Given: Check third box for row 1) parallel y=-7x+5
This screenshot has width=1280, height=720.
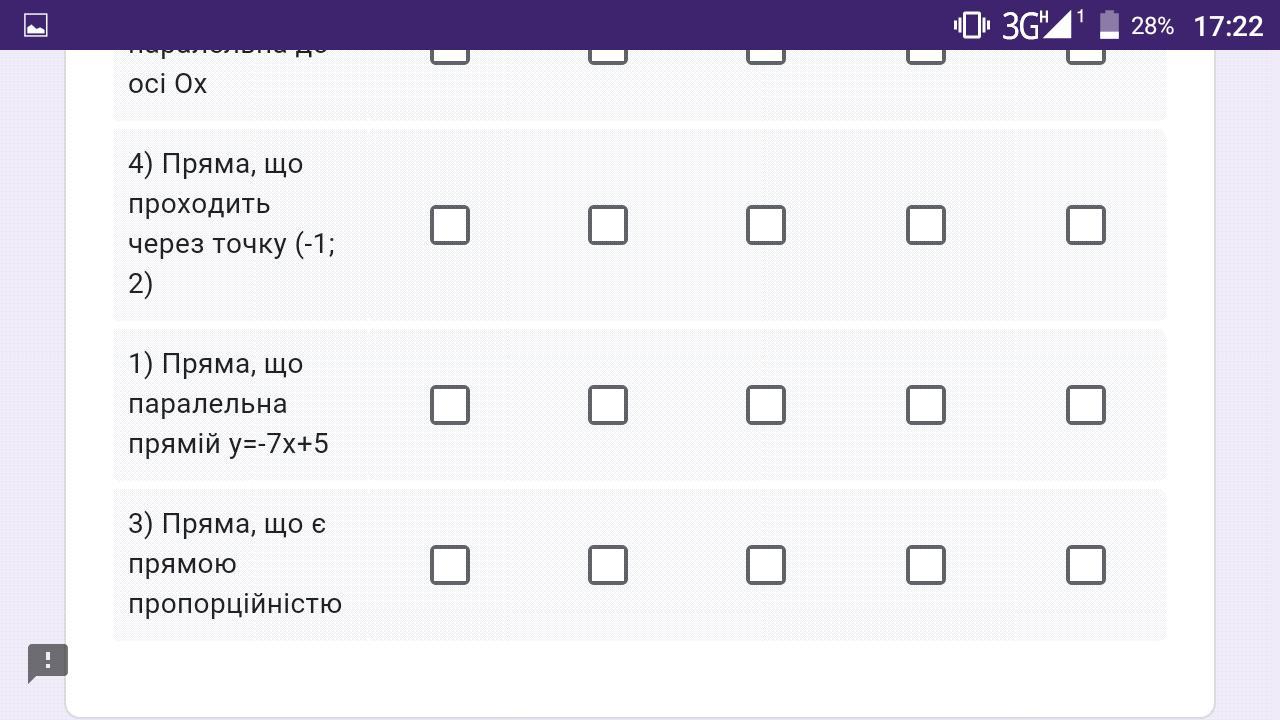Looking at the screenshot, I should click(x=766, y=405).
